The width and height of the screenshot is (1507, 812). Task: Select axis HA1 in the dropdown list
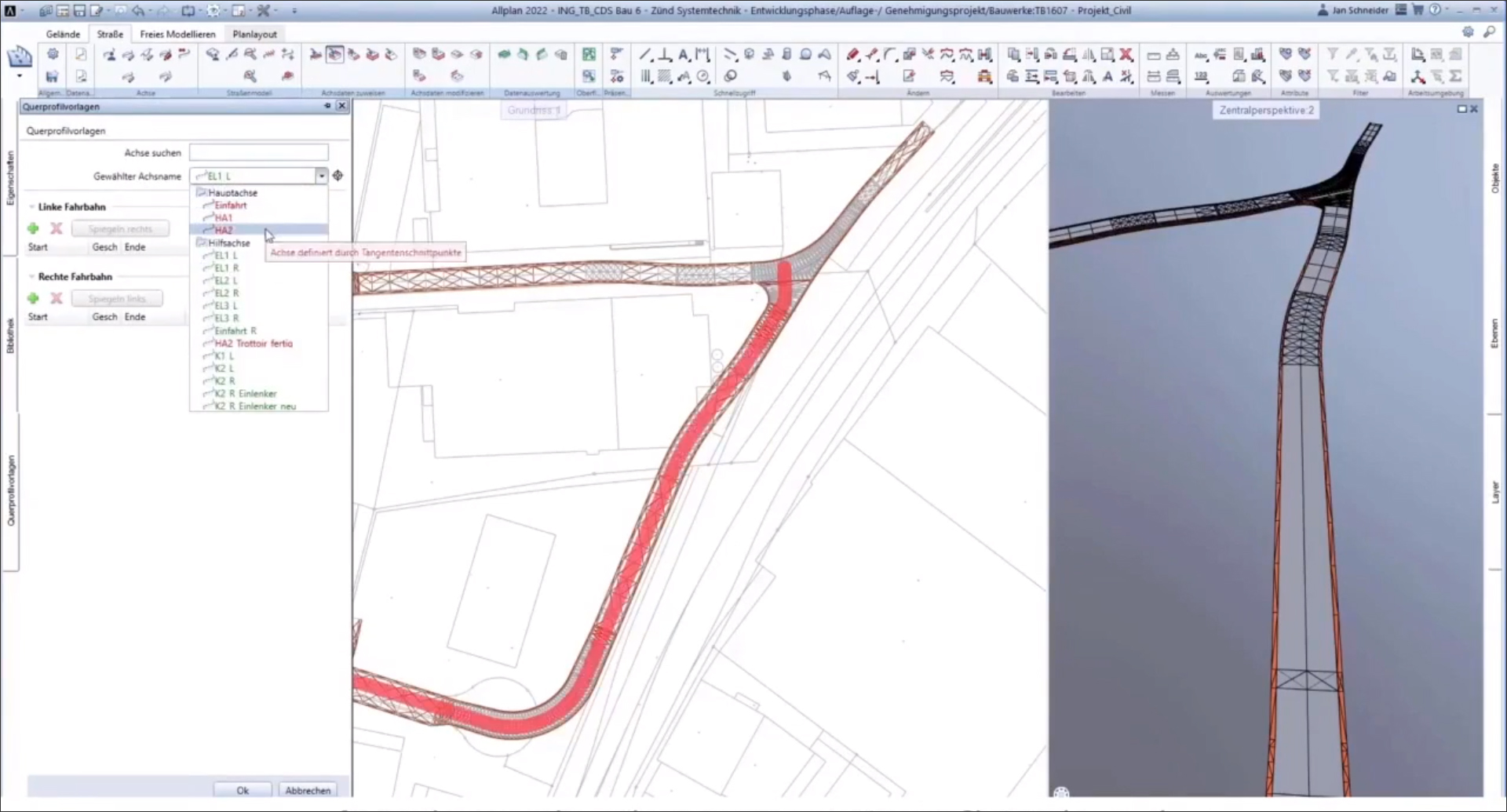259,217
